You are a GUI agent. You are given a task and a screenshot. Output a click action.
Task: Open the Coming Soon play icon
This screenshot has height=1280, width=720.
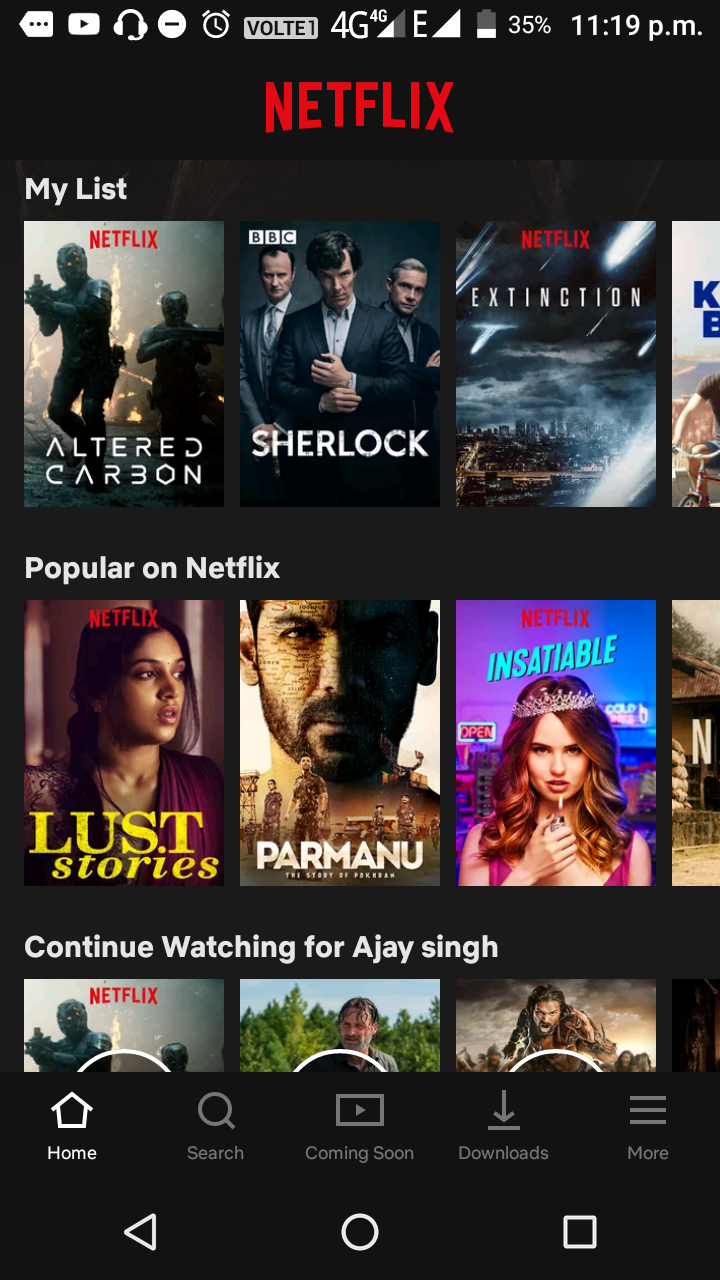(359, 1111)
